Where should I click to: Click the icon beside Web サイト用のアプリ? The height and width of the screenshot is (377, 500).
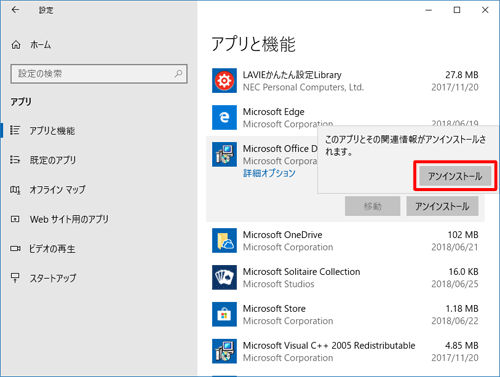pyautogui.click(x=15, y=219)
